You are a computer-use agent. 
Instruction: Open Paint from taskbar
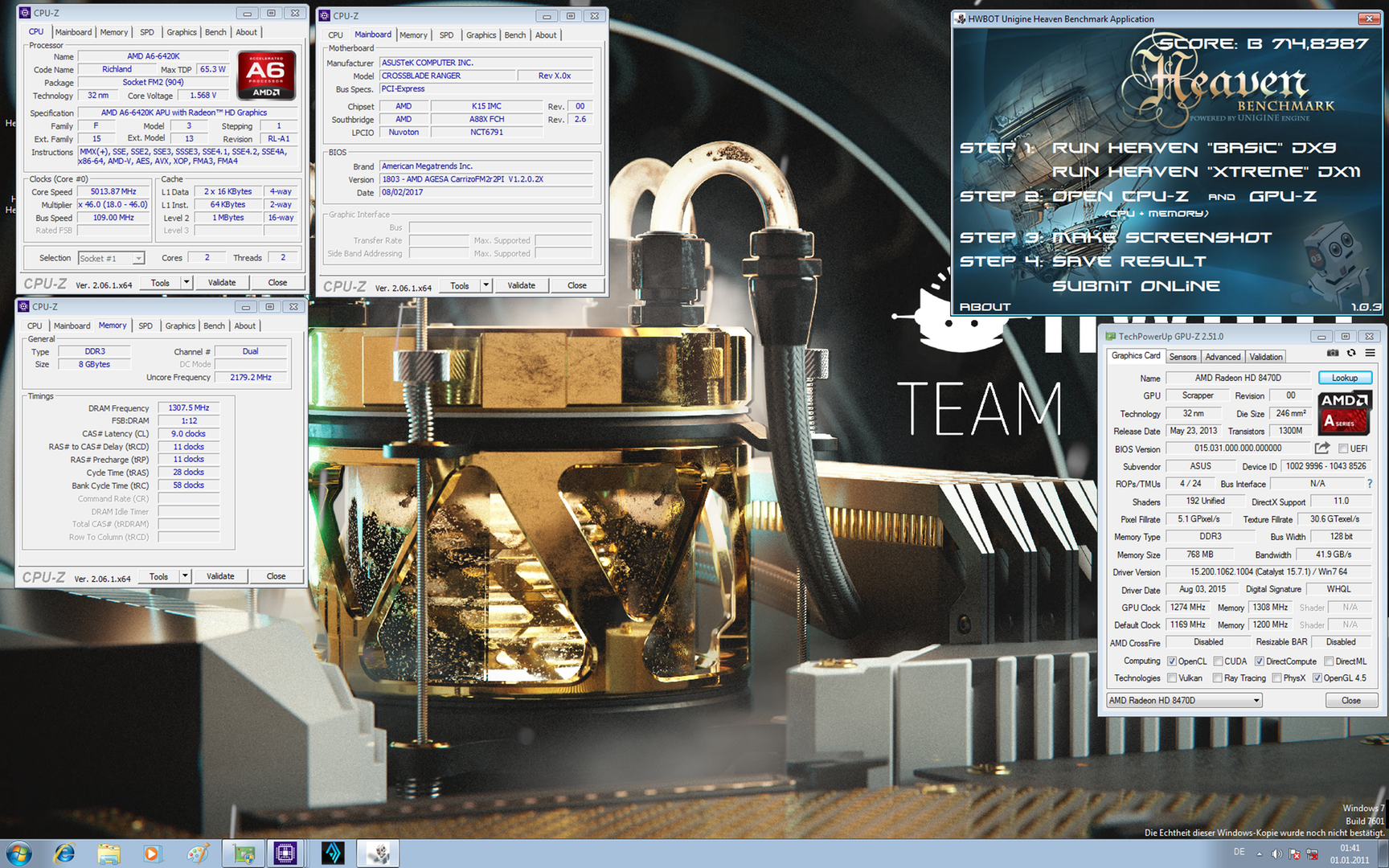[x=197, y=853]
